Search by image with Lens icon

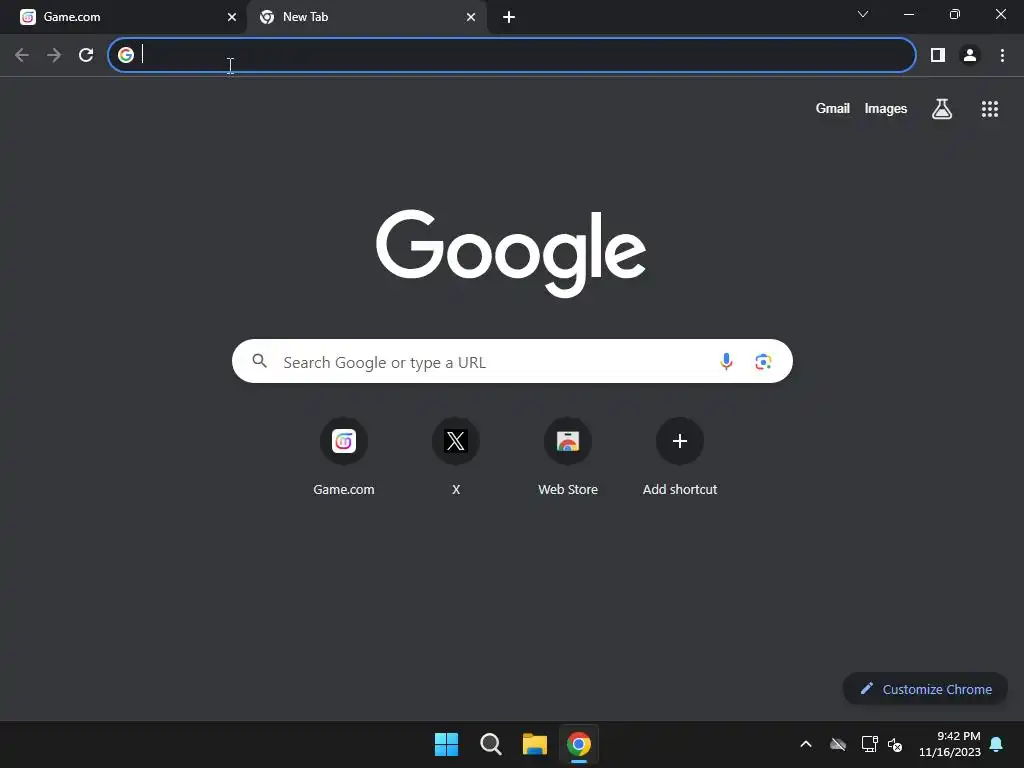click(763, 361)
